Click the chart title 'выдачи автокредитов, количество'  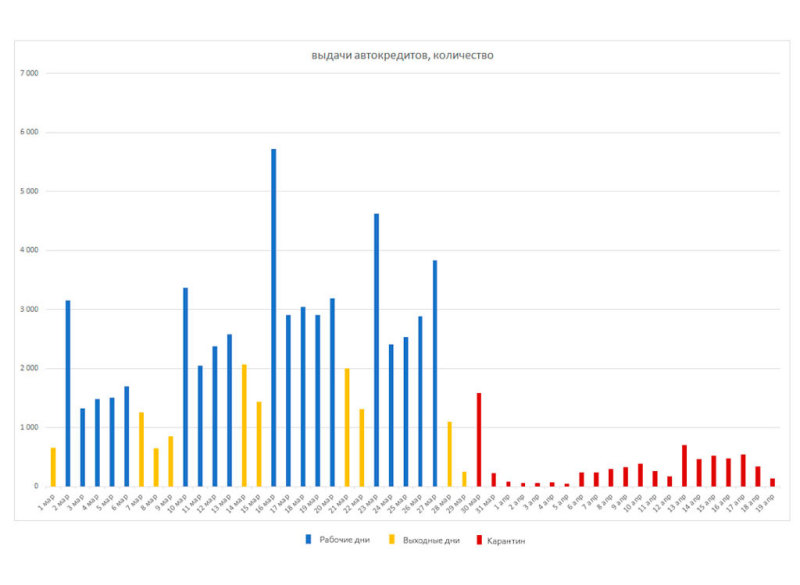pyautogui.click(x=402, y=55)
